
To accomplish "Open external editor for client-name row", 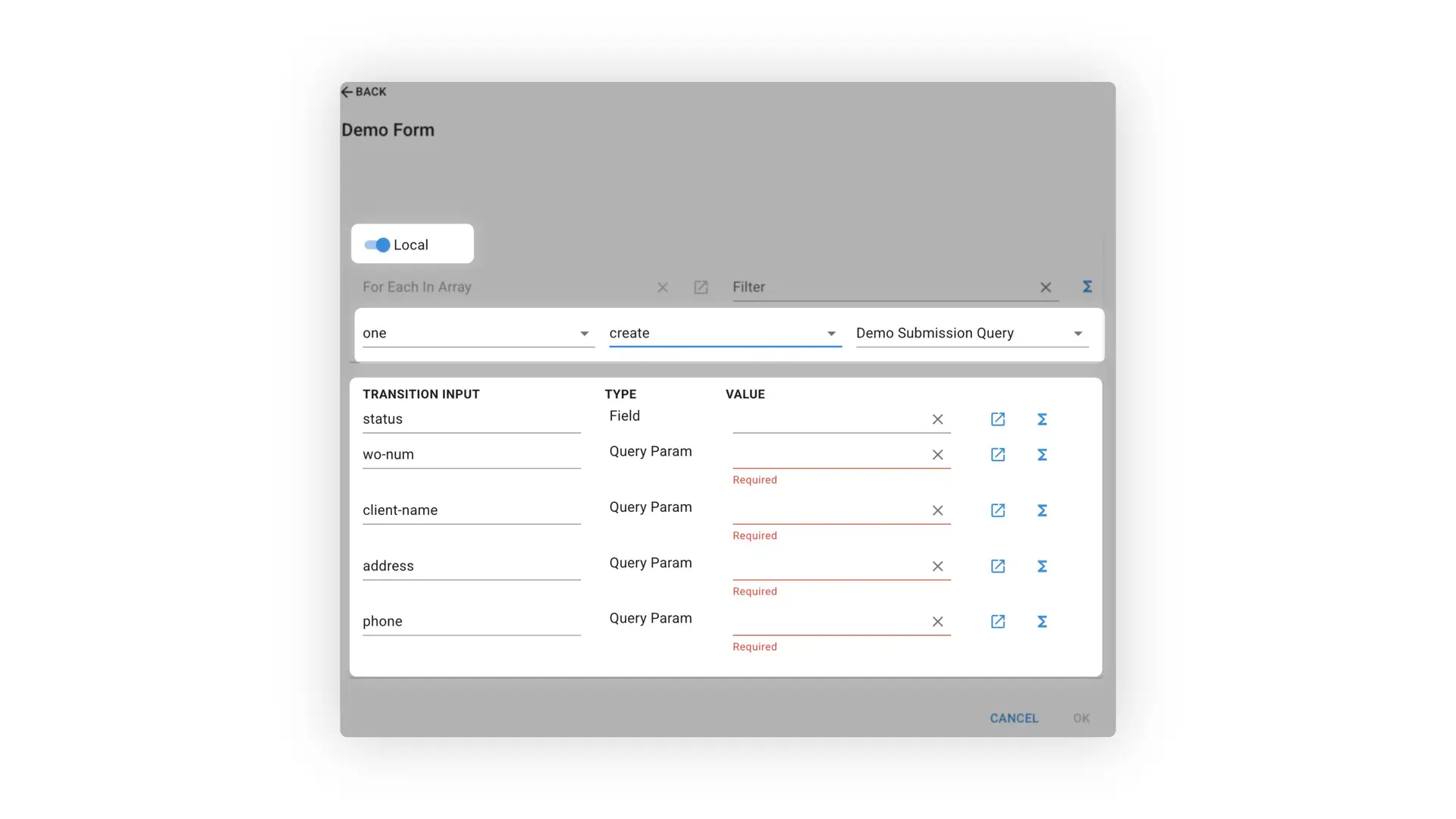I will pyautogui.click(x=997, y=510).
